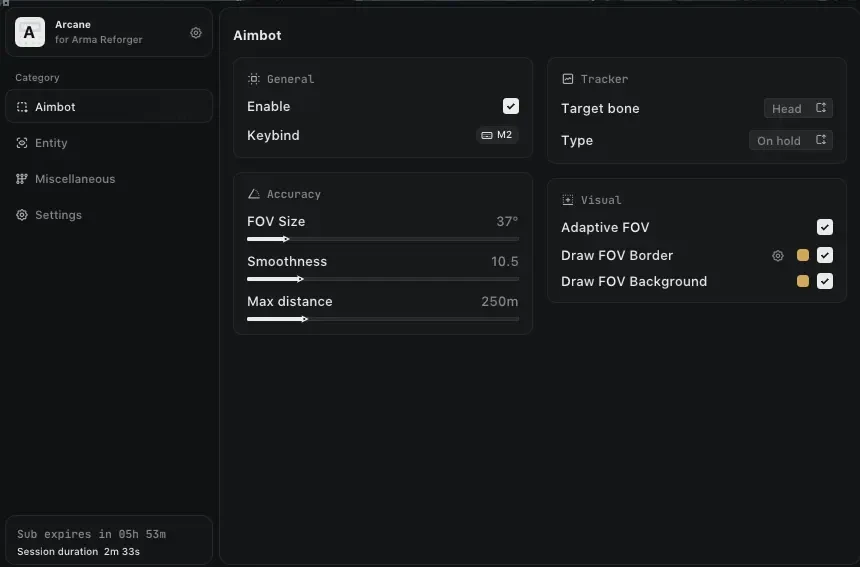This screenshot has height=567, width=860.
Task: Open Draw FOV Border gear settings
Action: pyautogui.click(x=778, y=256)
